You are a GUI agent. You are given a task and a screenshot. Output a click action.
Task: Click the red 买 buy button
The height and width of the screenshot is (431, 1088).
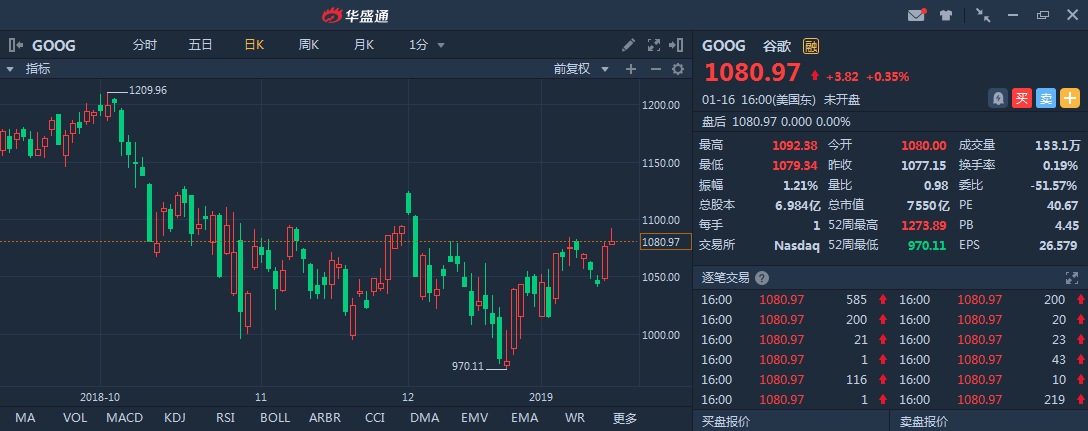[x=1021, y=99]
